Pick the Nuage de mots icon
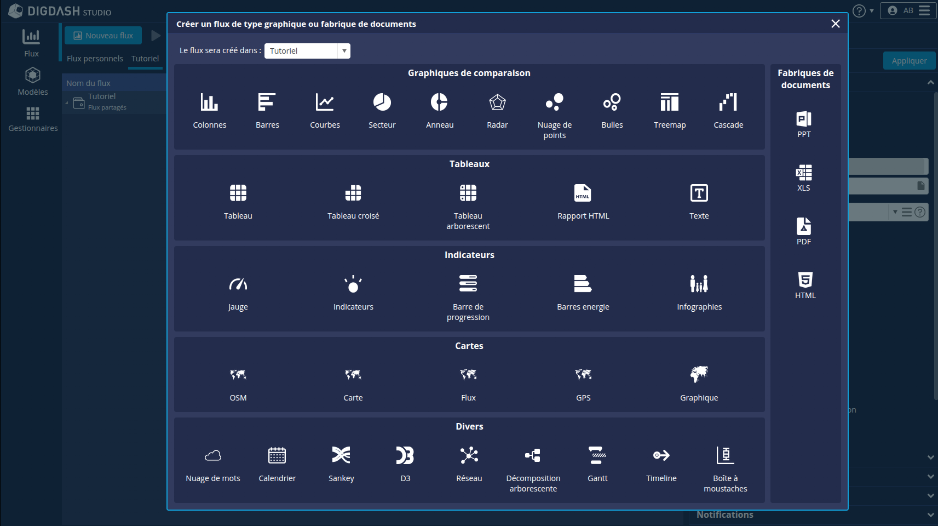938x526 pixels. 213,456
